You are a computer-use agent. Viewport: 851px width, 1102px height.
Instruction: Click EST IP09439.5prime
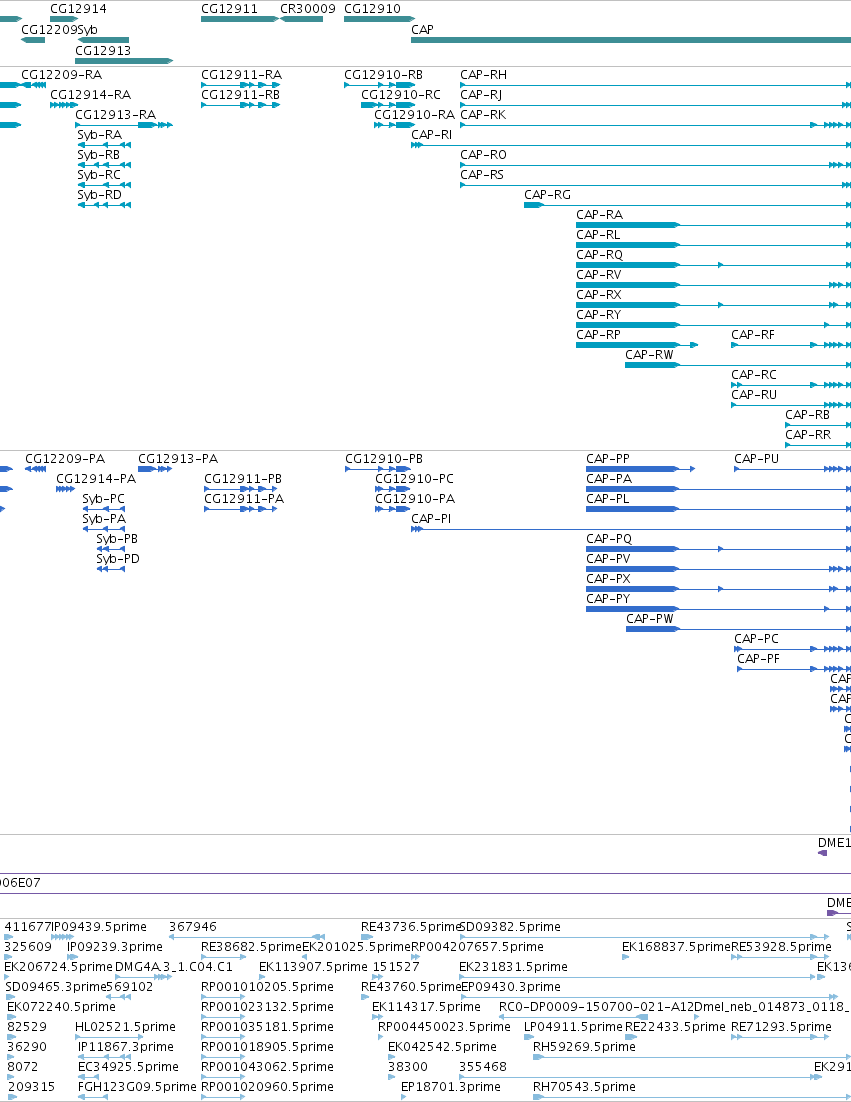tap(99, 927)
